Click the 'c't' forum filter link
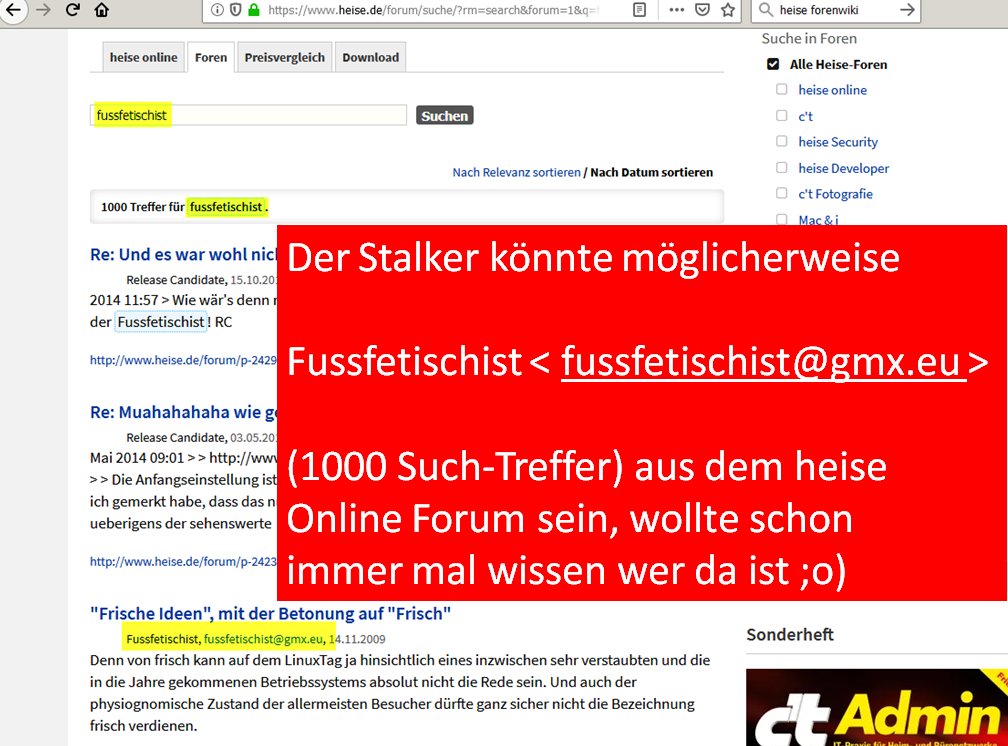This screenshot has height=746, width=1008. 806,116
